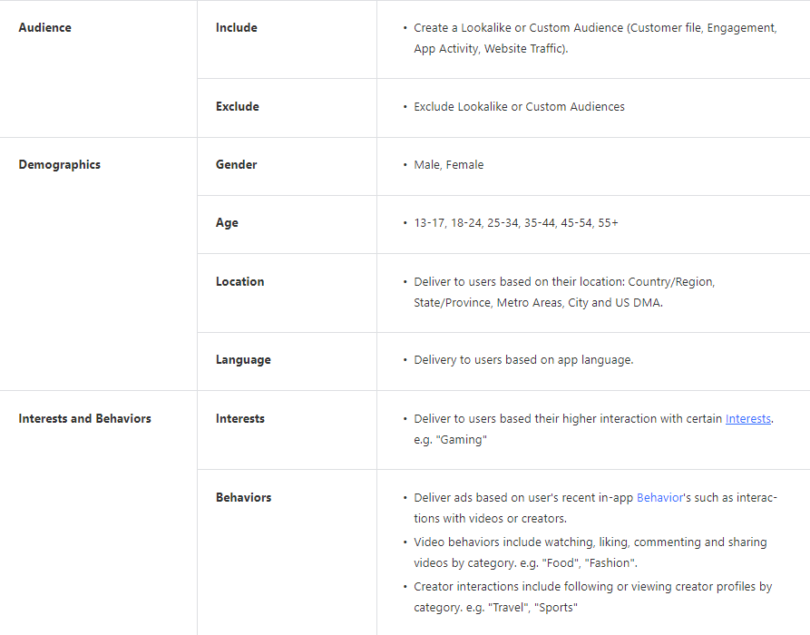The height and width of the screenshot is (635, 810).
Task: Click the age ranges text starting 13-17
Action: tap(515, 223)
